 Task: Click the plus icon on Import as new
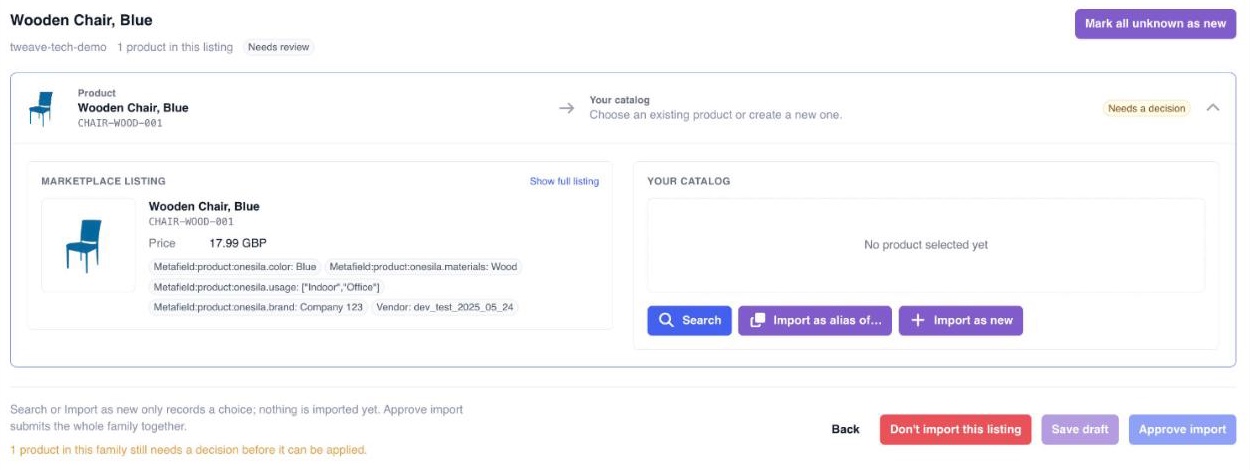tap(918, 320)
